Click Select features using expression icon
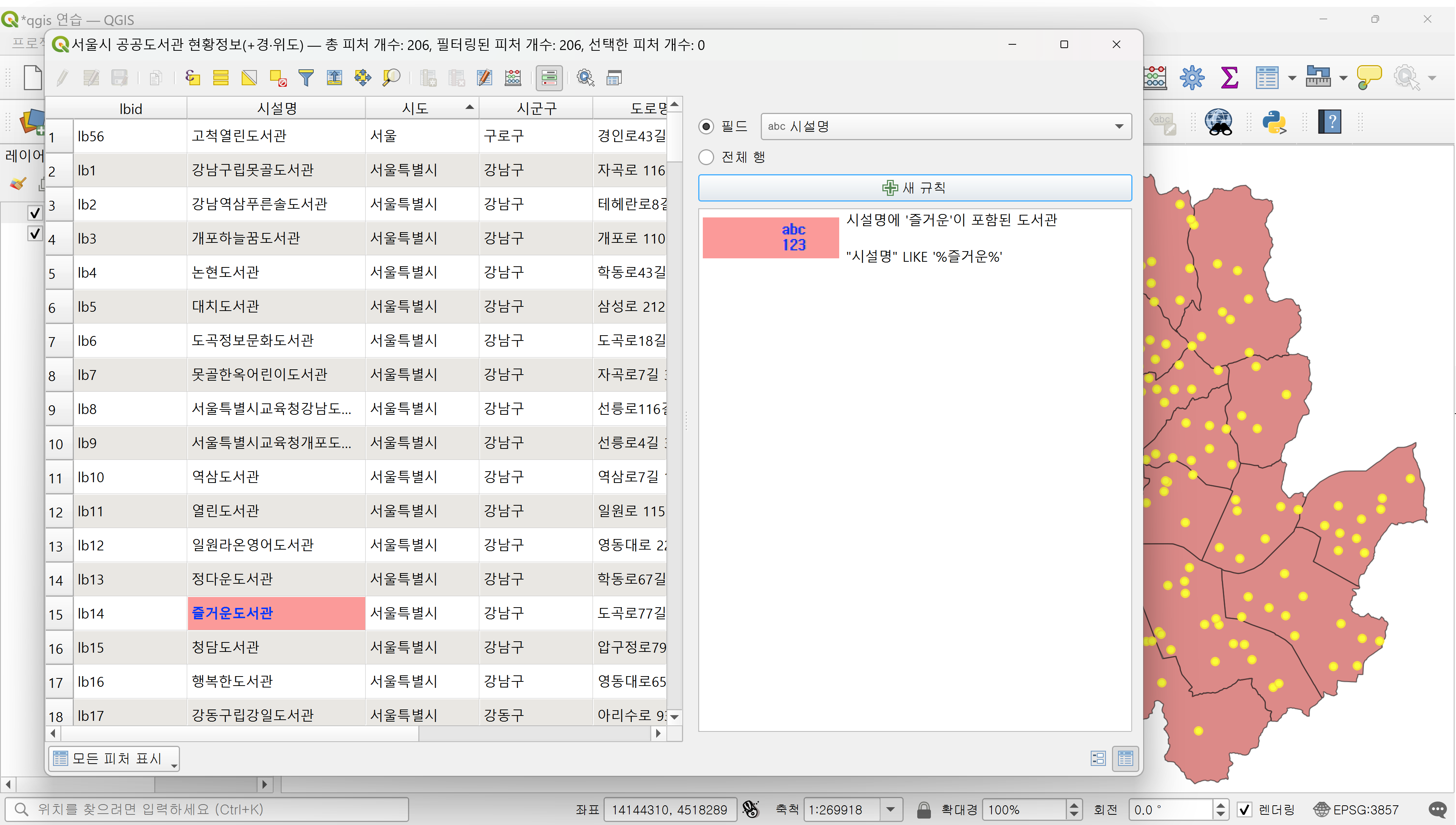Viewport: 1456px width, 825px height. coord(193,78)
